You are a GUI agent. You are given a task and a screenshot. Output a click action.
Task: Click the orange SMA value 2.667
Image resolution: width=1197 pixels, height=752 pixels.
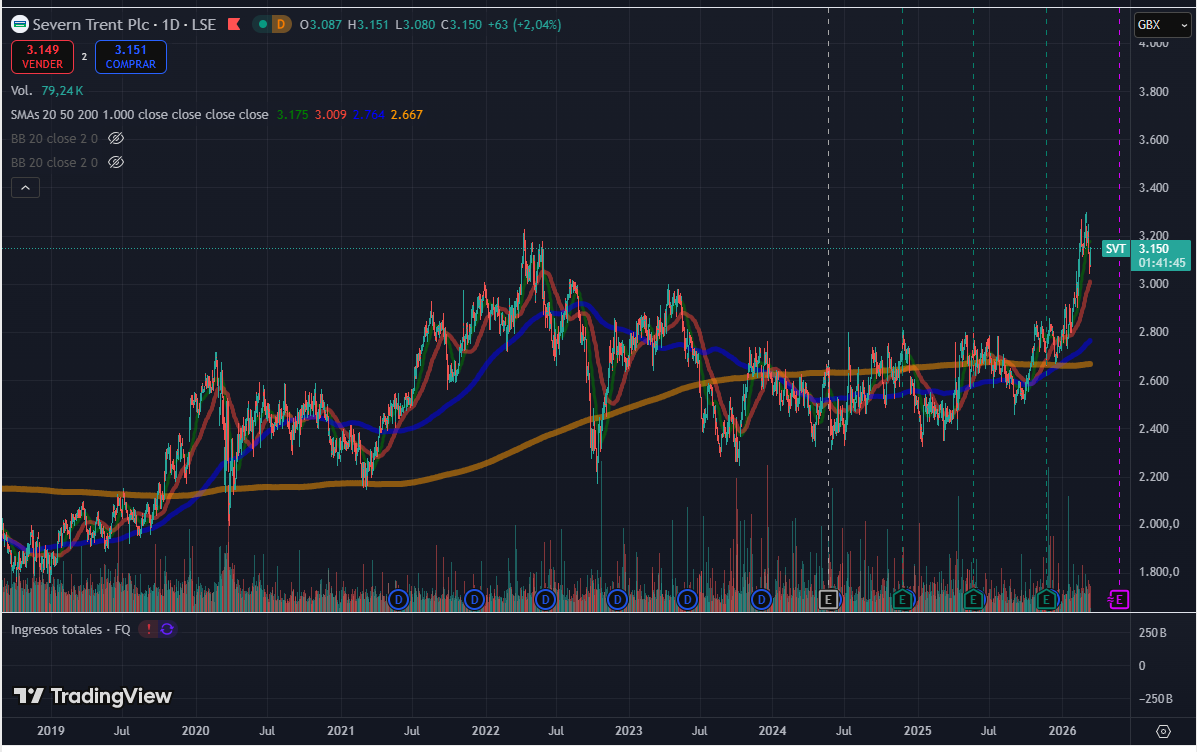click(x=407, y=115)
